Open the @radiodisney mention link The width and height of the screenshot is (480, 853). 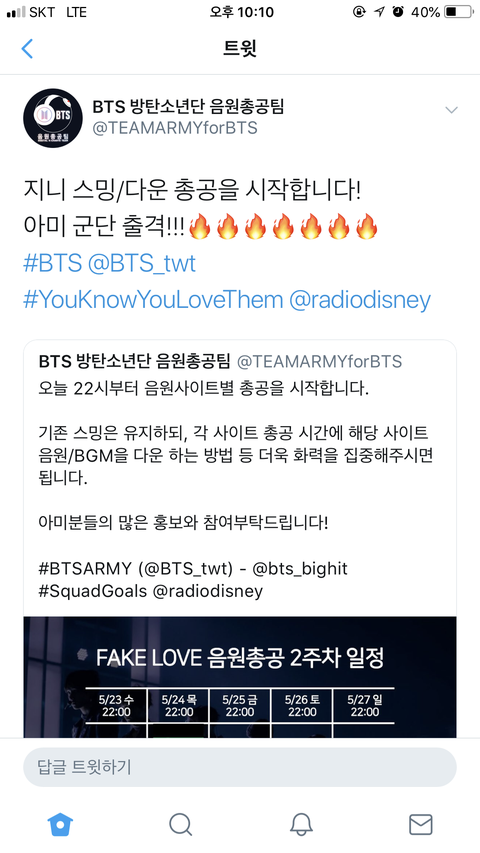[360, 300]
